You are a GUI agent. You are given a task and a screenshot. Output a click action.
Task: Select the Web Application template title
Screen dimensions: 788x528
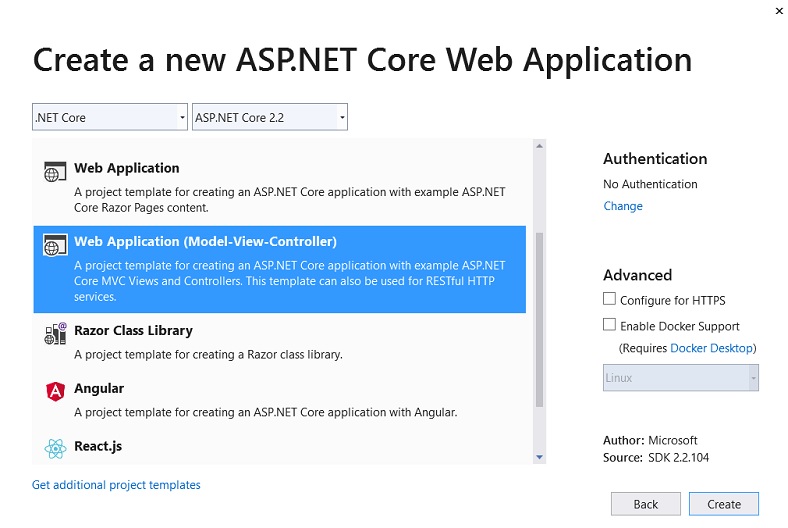pyautogui.click(x=127, y=168)
